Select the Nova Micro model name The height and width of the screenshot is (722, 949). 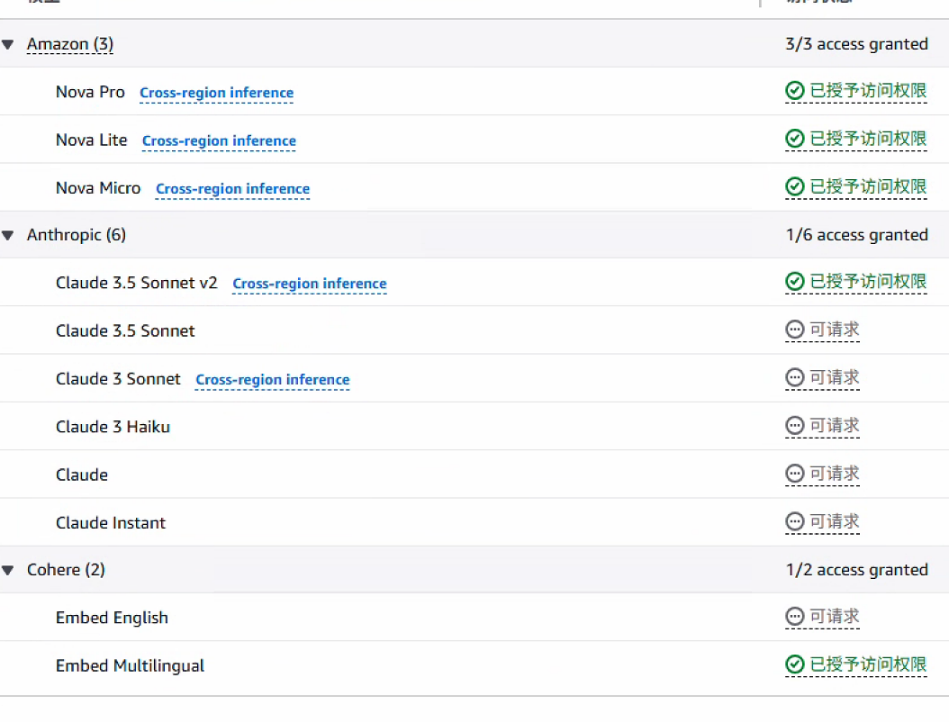click(98, 188)
